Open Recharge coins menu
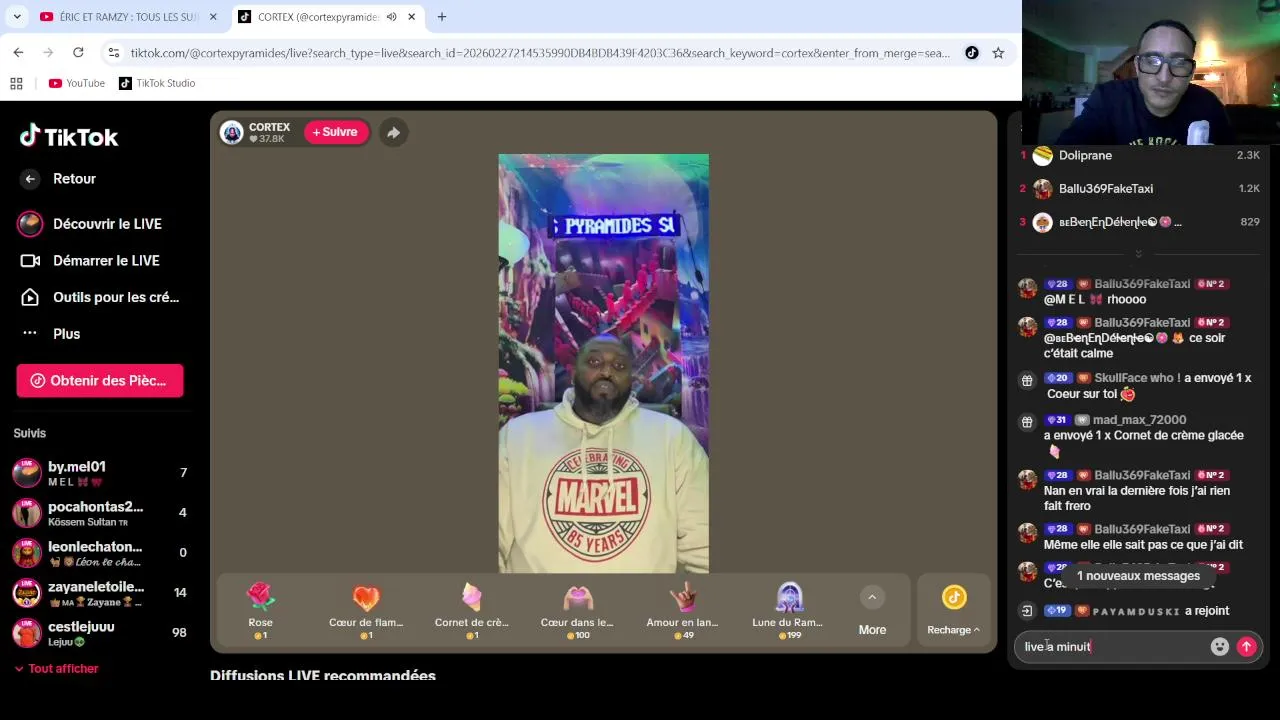The image size is (1280, 720). click(x=954, y=611)
